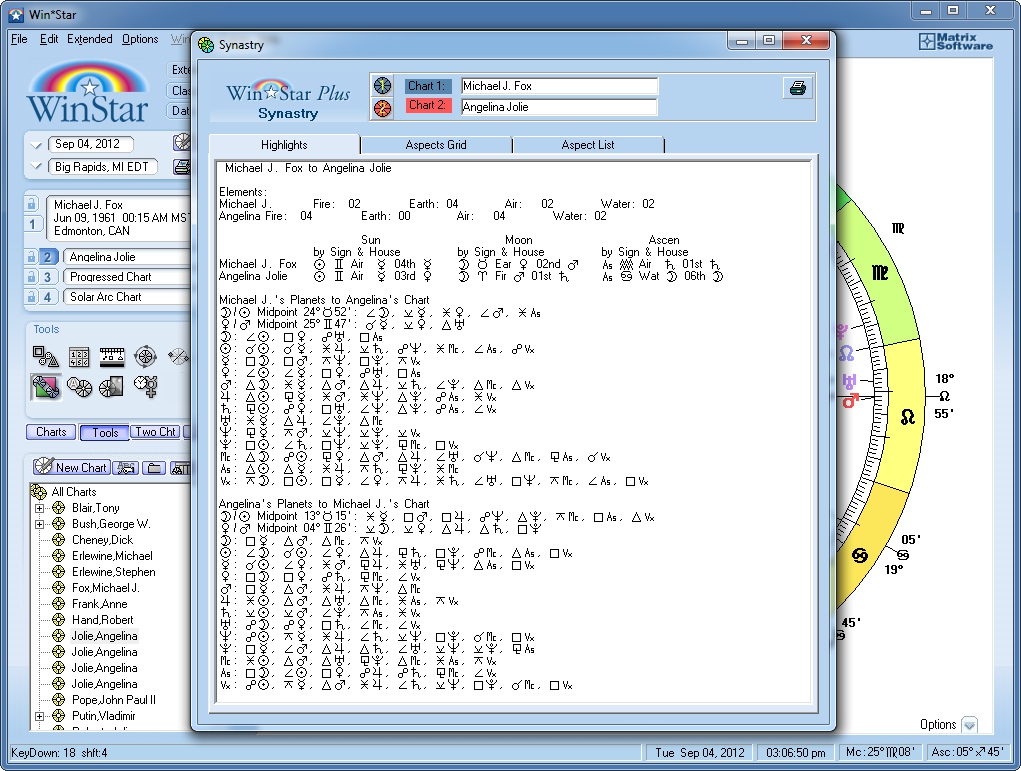Viewport: 1021px width, 771px height.
Task: Select Erlewine, Michael in the chart list
Action: click(x=112, y=555)
